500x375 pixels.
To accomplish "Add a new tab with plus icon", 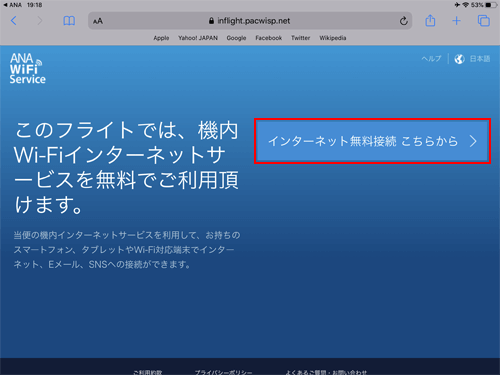I will coord(456,21).
